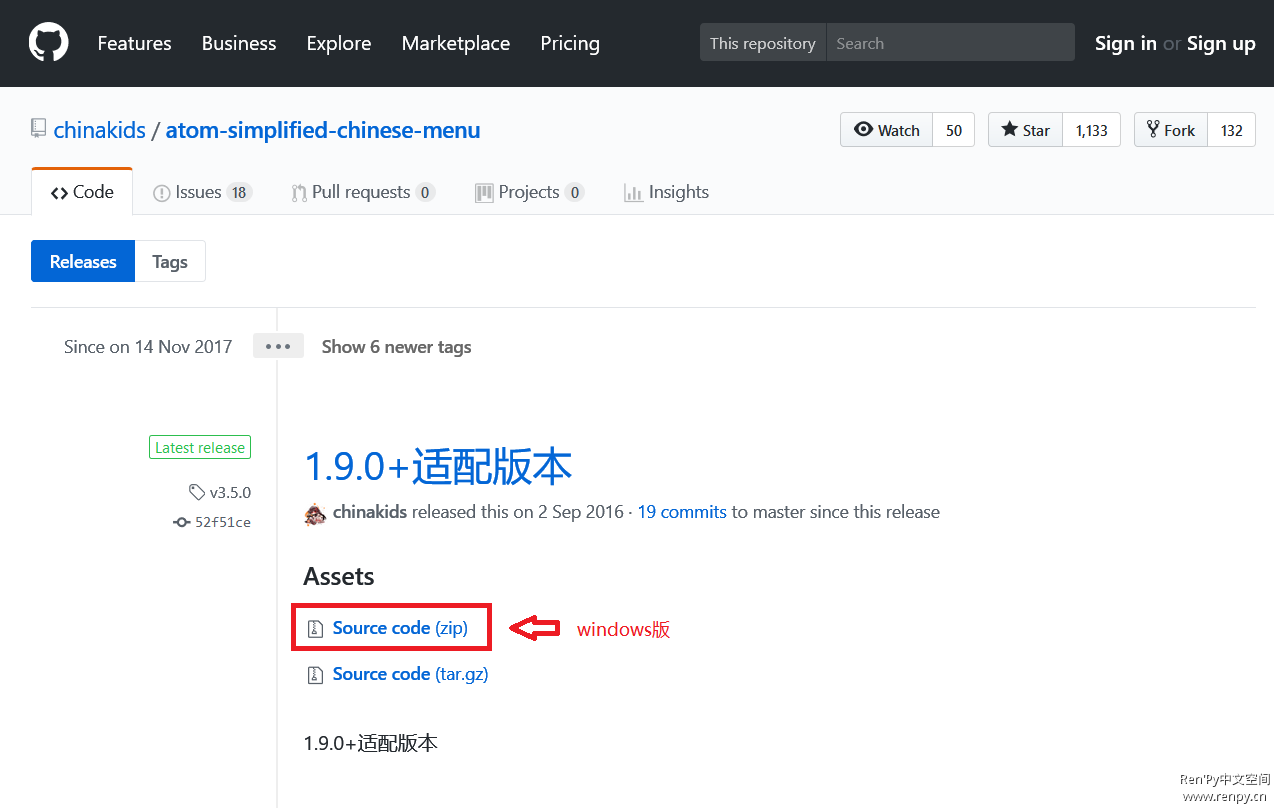The width and height of the screenshot is (1274, 808).
Task: Focus the repository Search field
Action: tap(950, 43)
